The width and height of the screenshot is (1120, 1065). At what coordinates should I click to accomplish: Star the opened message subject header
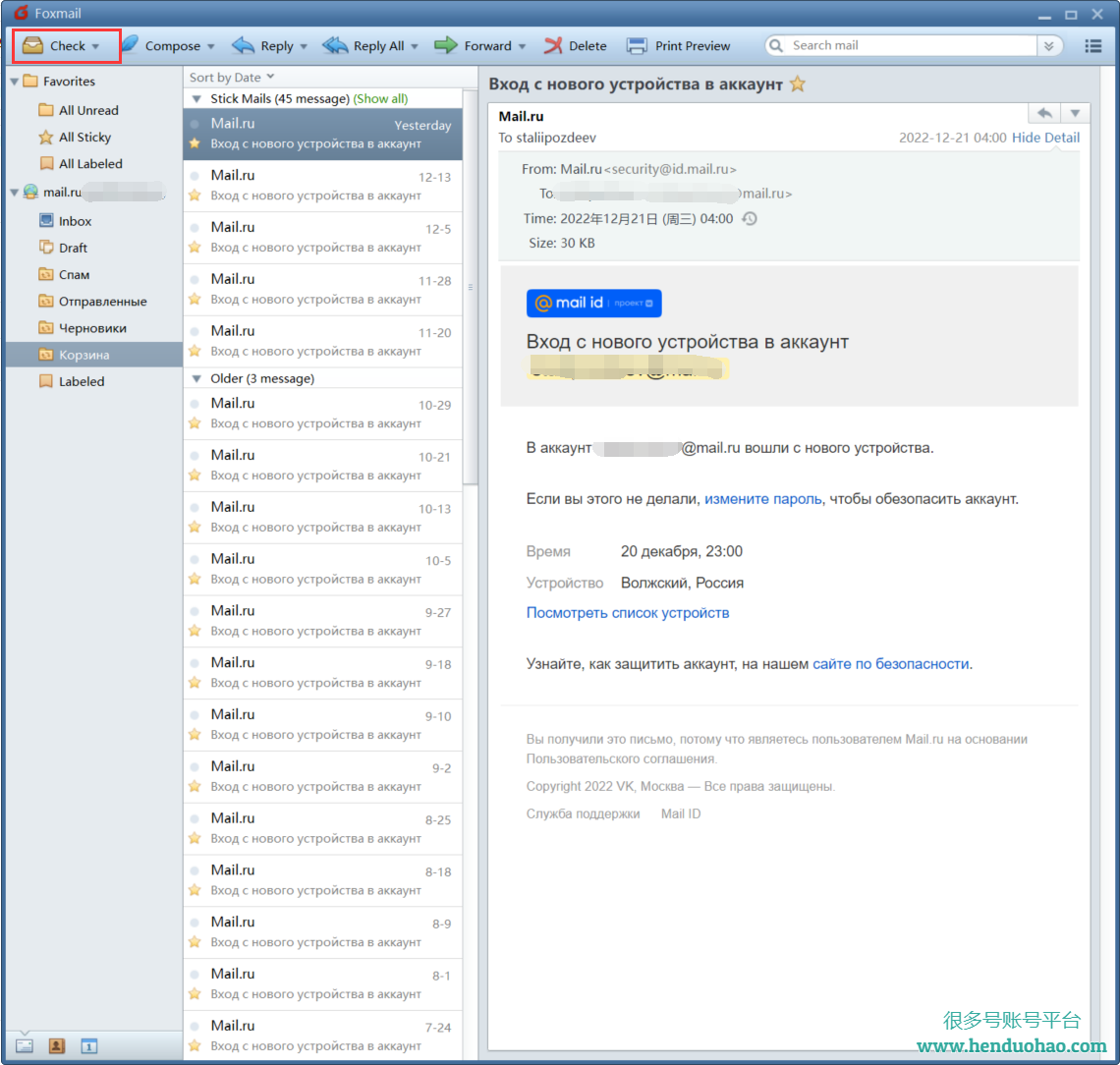click(x=797, y=84)
